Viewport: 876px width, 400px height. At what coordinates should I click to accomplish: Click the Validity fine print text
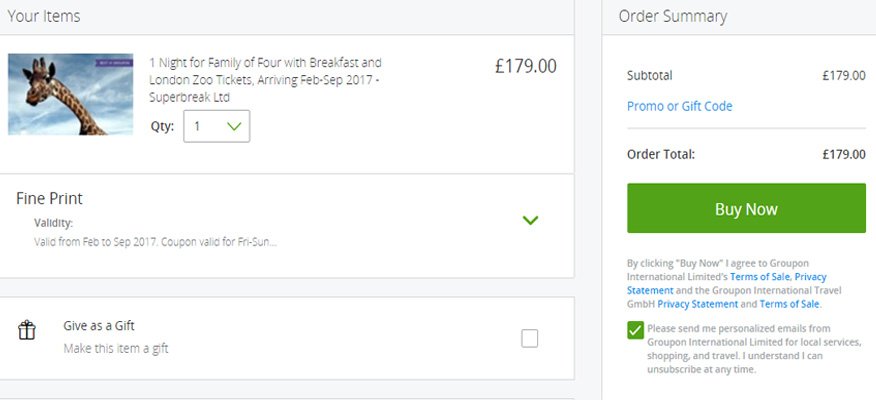tap(155, 243)
